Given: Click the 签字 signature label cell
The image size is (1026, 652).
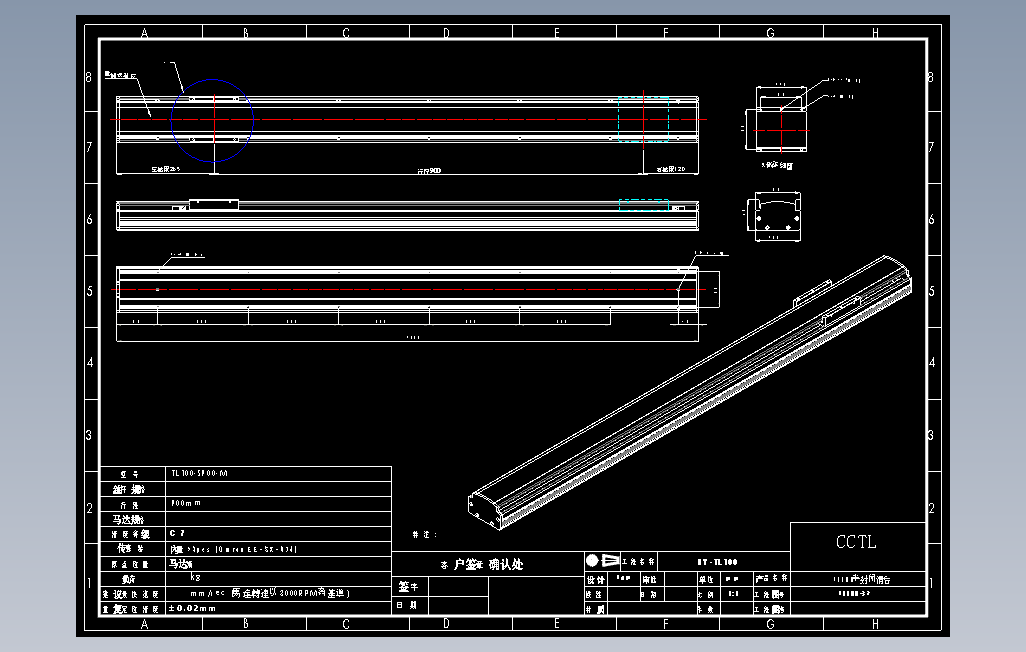Looking at the screenshot, I should pos(408,587).
